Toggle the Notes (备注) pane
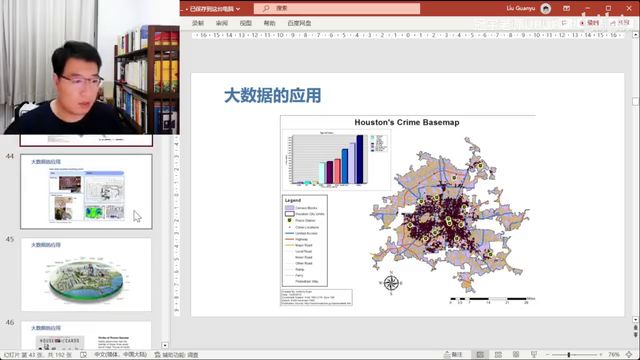 click(453, 355)
